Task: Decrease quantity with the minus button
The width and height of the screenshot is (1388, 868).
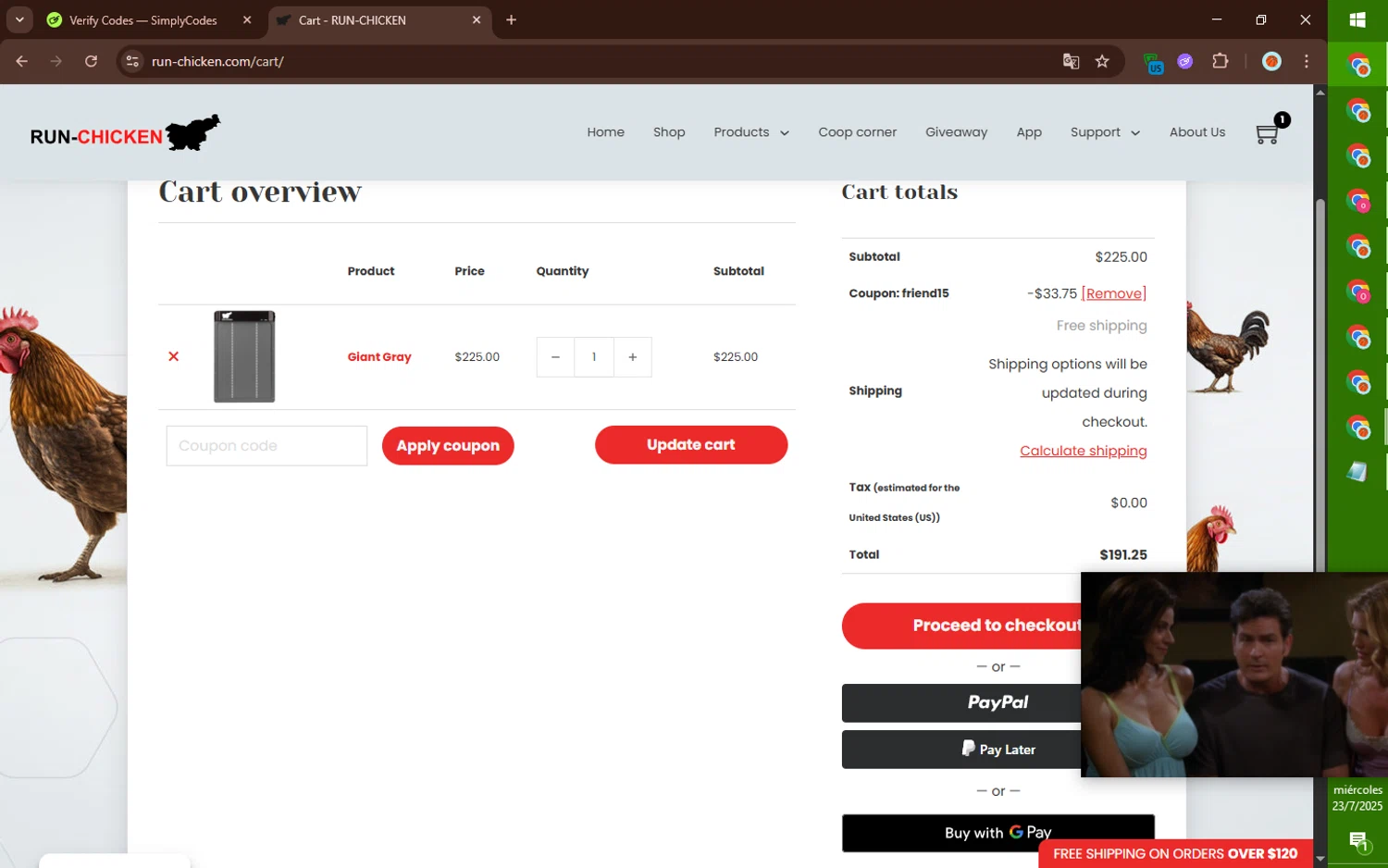Action: (555, 357)
